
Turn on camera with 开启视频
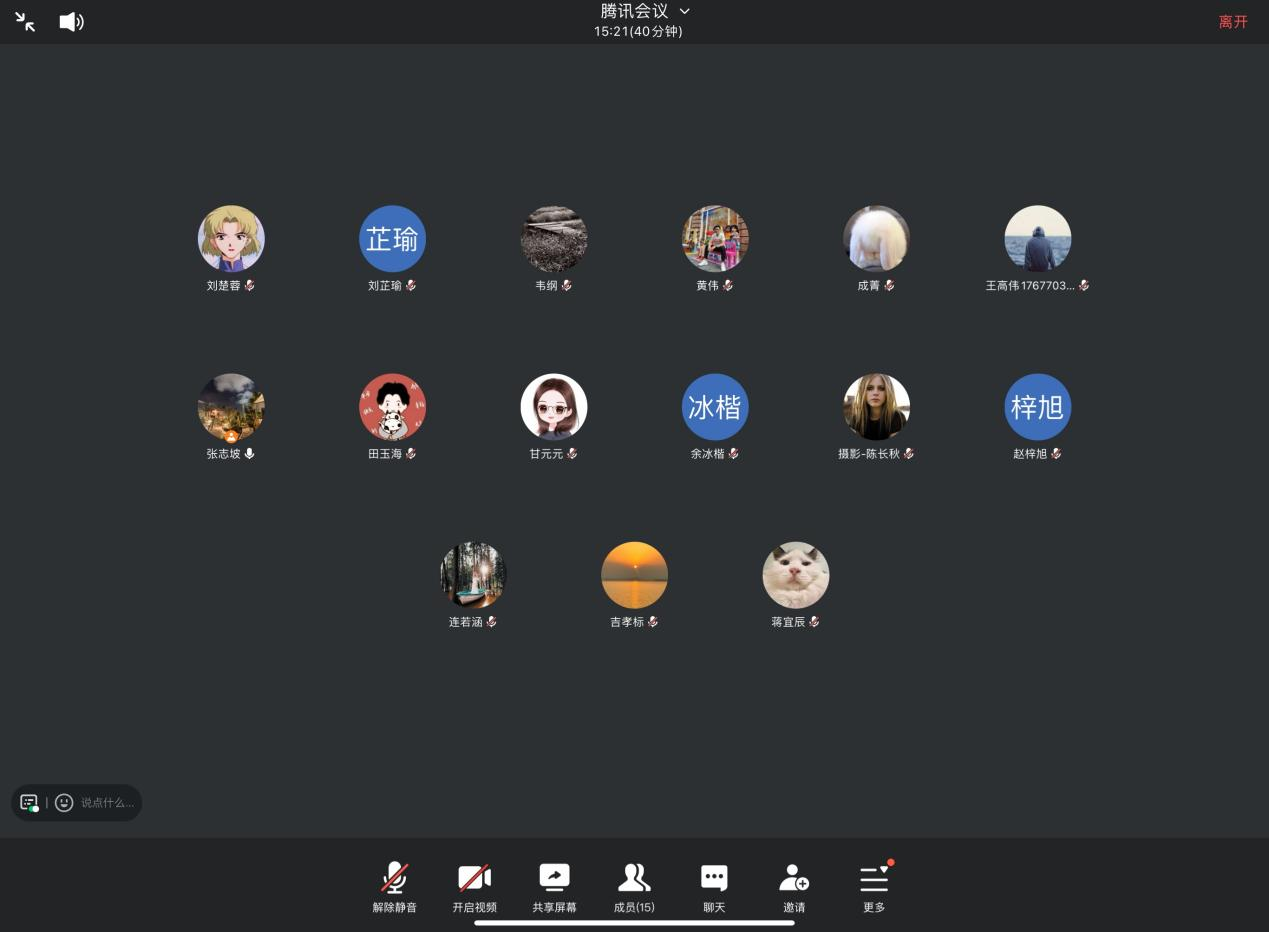[x=474, y=887]
